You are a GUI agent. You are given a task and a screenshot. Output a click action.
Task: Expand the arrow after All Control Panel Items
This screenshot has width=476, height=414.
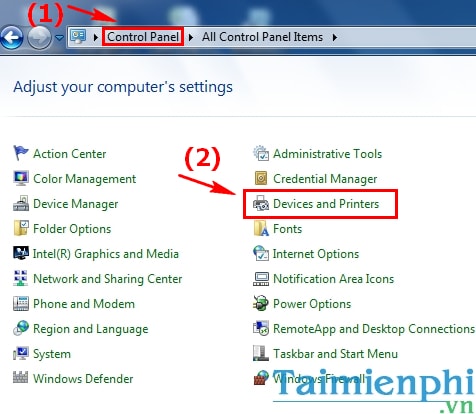[335, 37]
